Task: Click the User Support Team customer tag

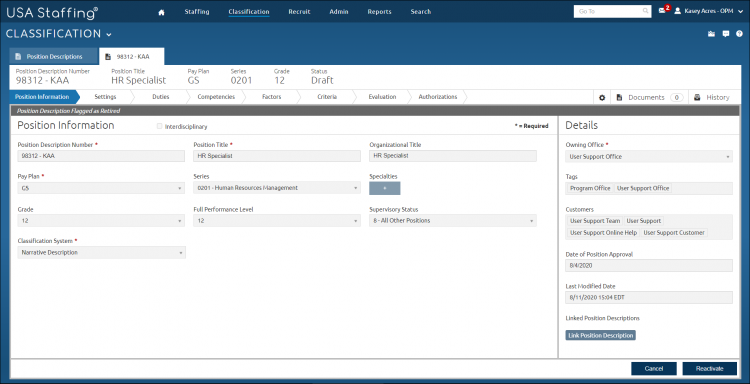Action: 595,221
